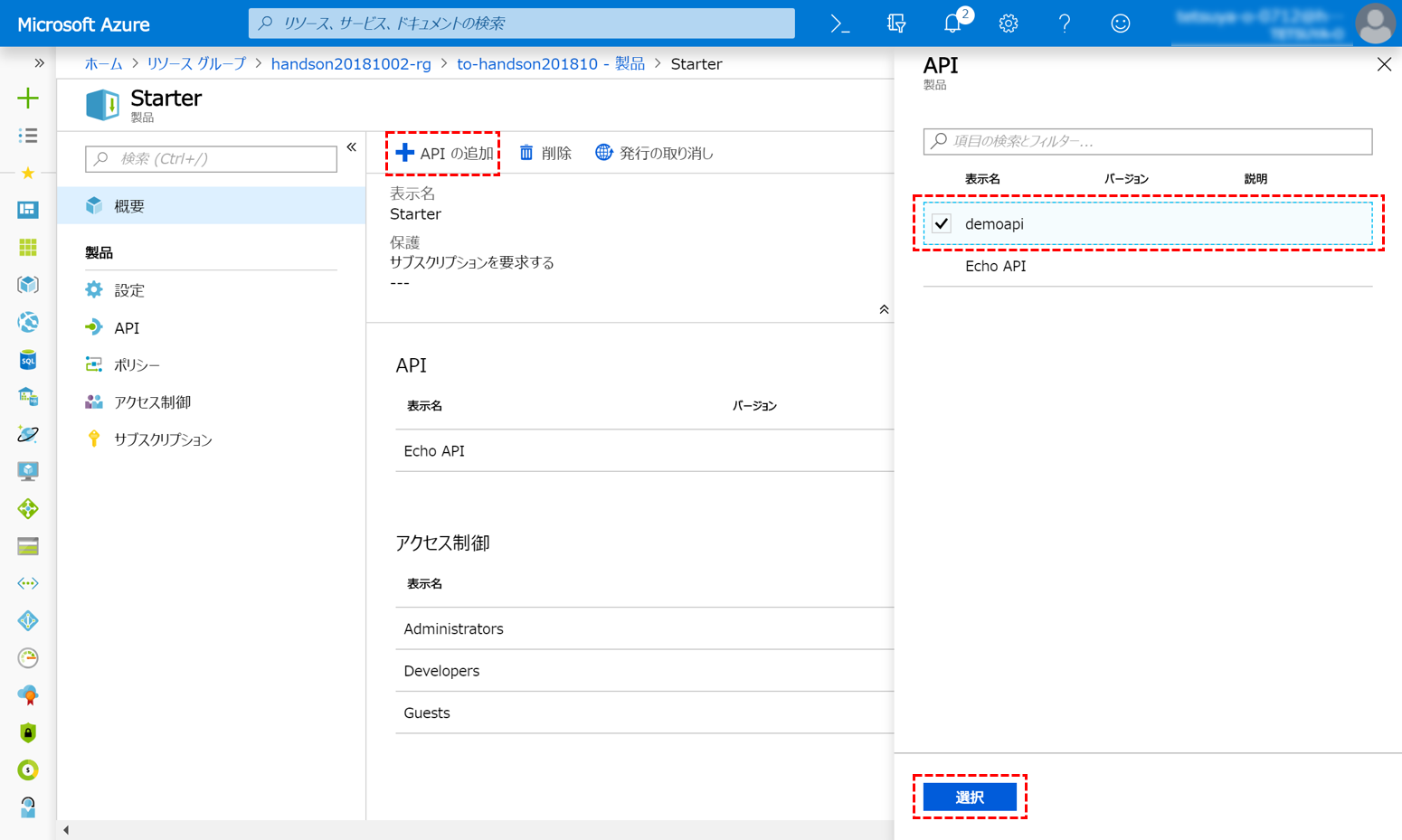Click the 削除 trash icon in the toolbar
The image size is (1402, 840).
click(527, 152)
